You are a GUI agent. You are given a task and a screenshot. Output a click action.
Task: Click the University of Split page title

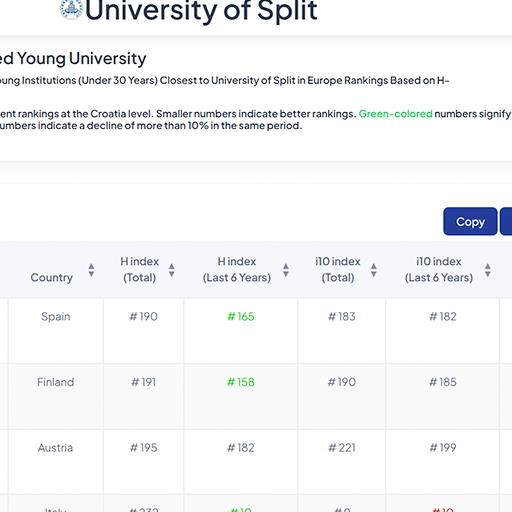201,11
